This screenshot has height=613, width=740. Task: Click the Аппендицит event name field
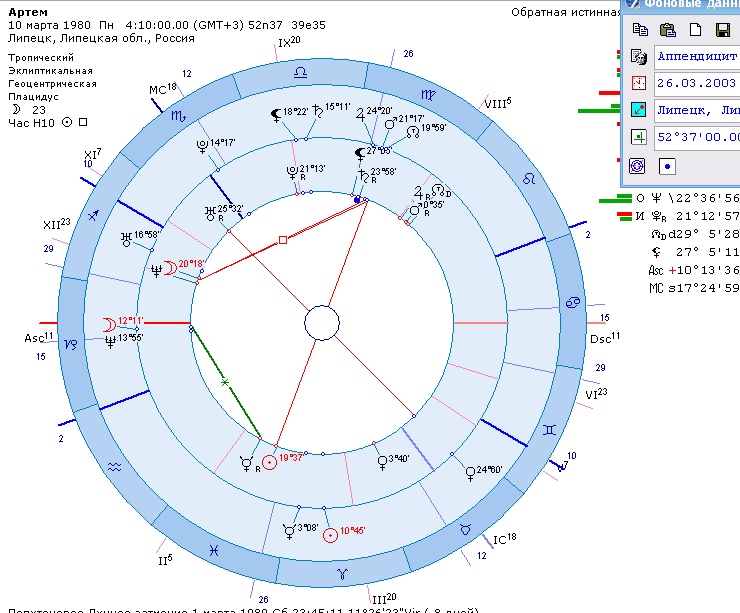click(698, 57)
